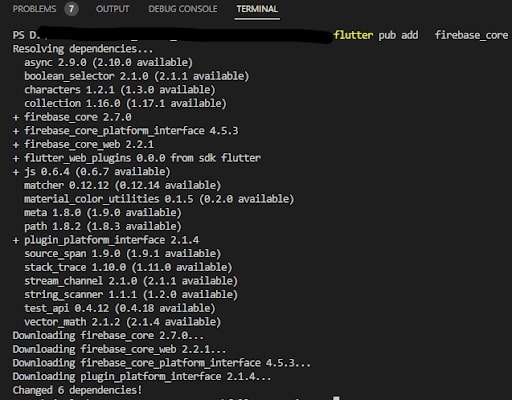Click the 'Changed 6 dependencies!' line
Viewport: 512px width, 400px height.
pyautogui.click(x=77, y=390)
